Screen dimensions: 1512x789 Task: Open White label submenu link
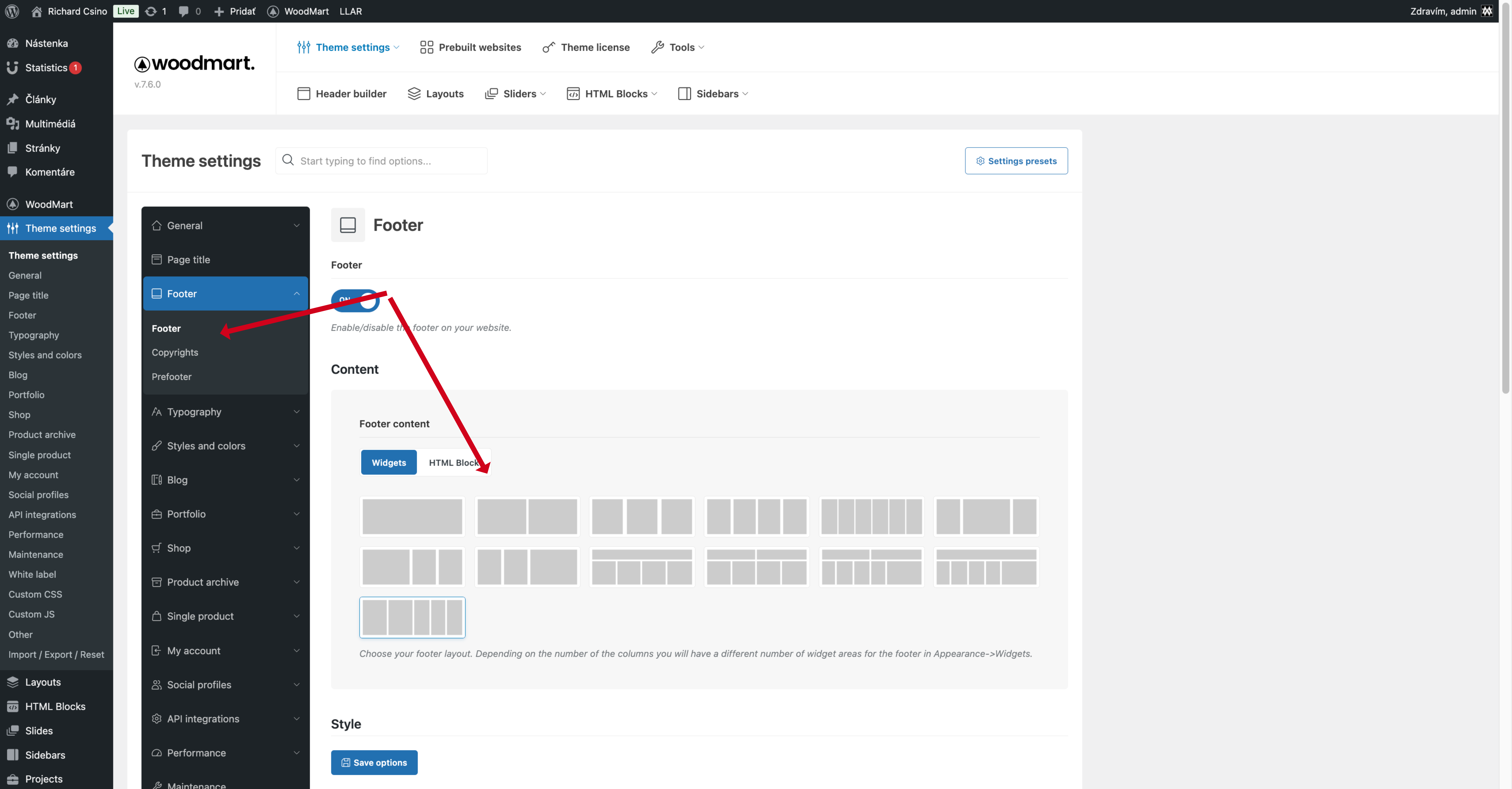coord(32,575)
